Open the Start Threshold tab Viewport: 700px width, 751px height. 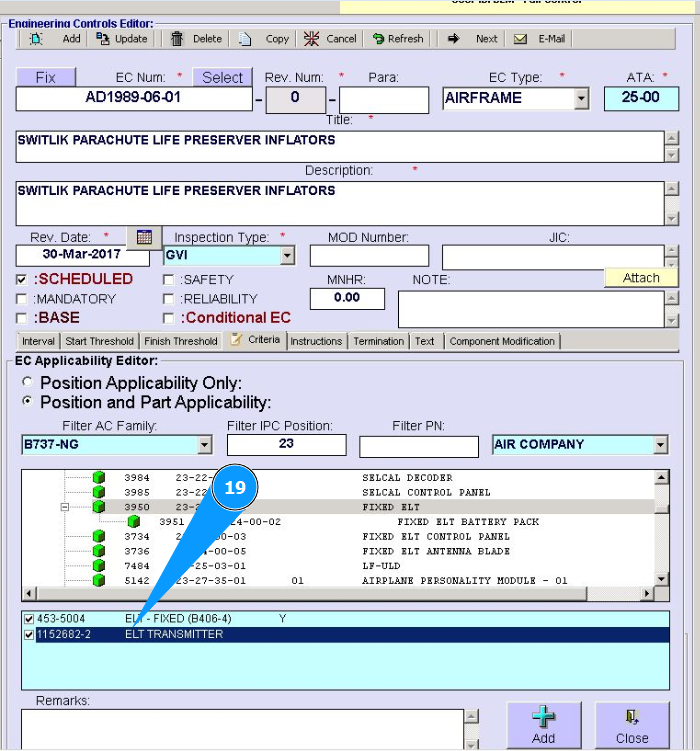(x=100, y=341)
